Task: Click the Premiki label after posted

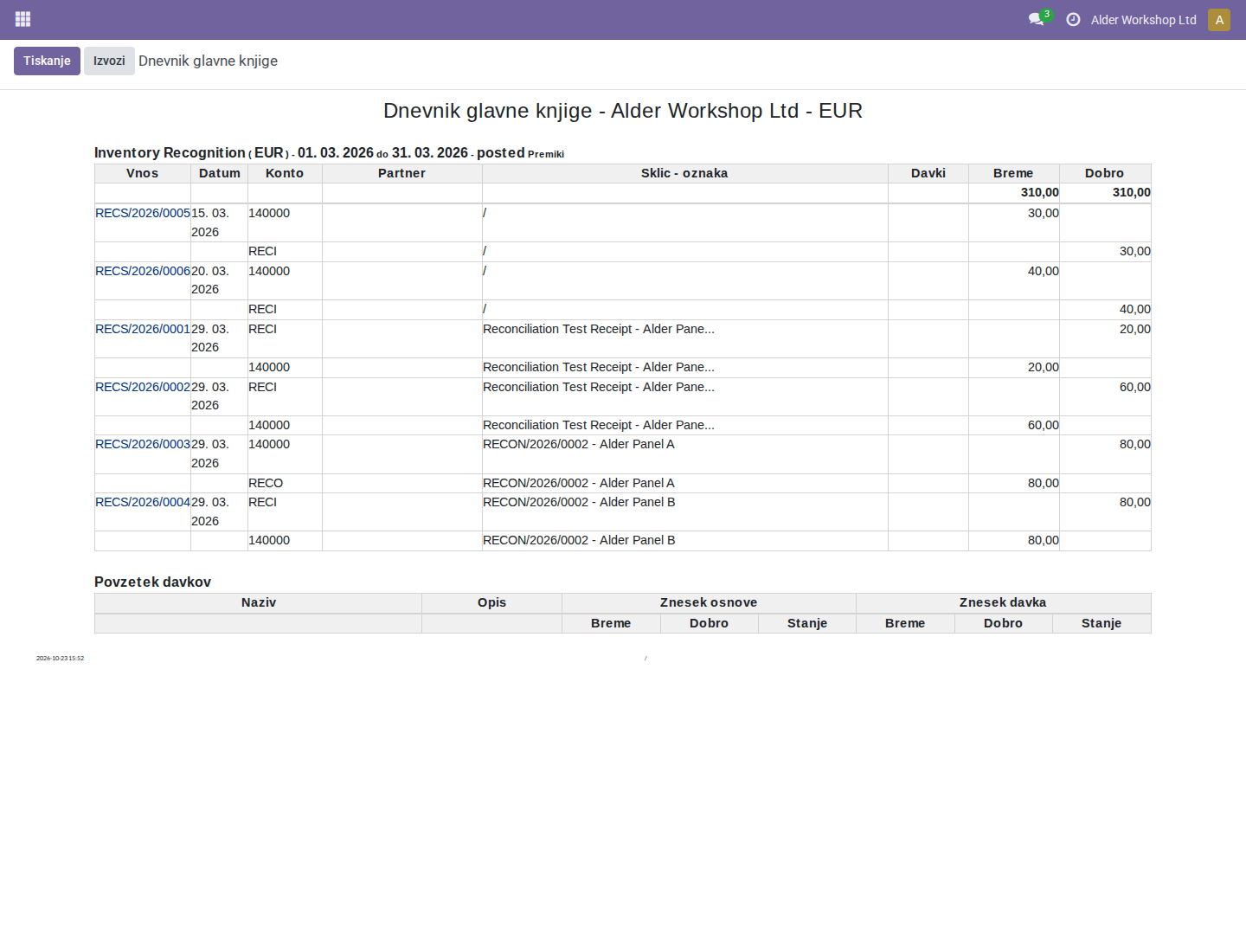Action: point(546,154)
